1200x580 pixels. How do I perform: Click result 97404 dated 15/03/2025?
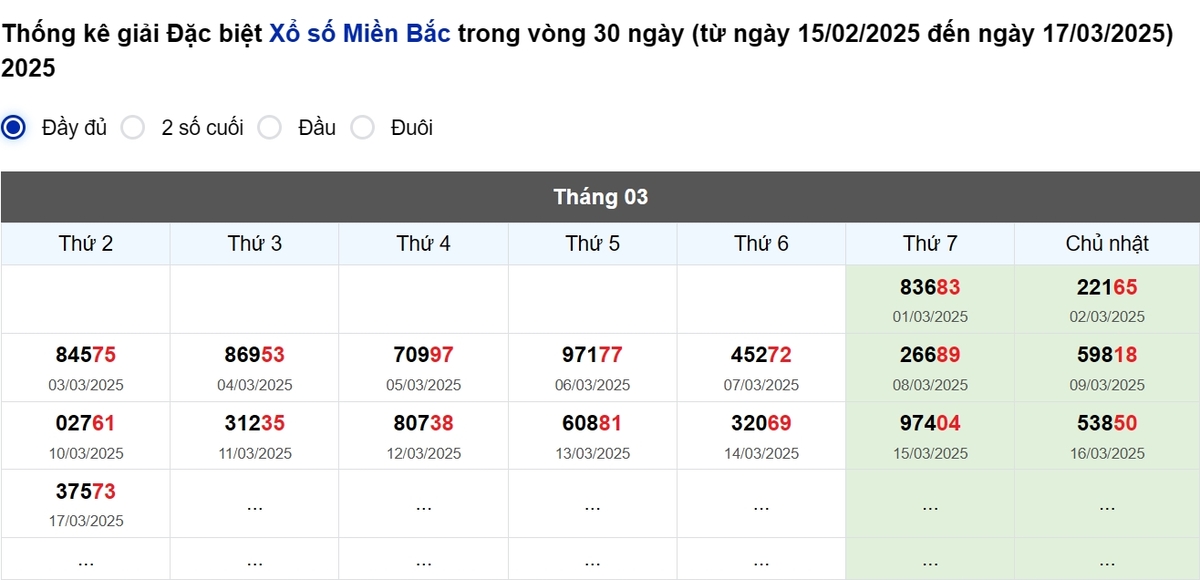tap(930, 423)
